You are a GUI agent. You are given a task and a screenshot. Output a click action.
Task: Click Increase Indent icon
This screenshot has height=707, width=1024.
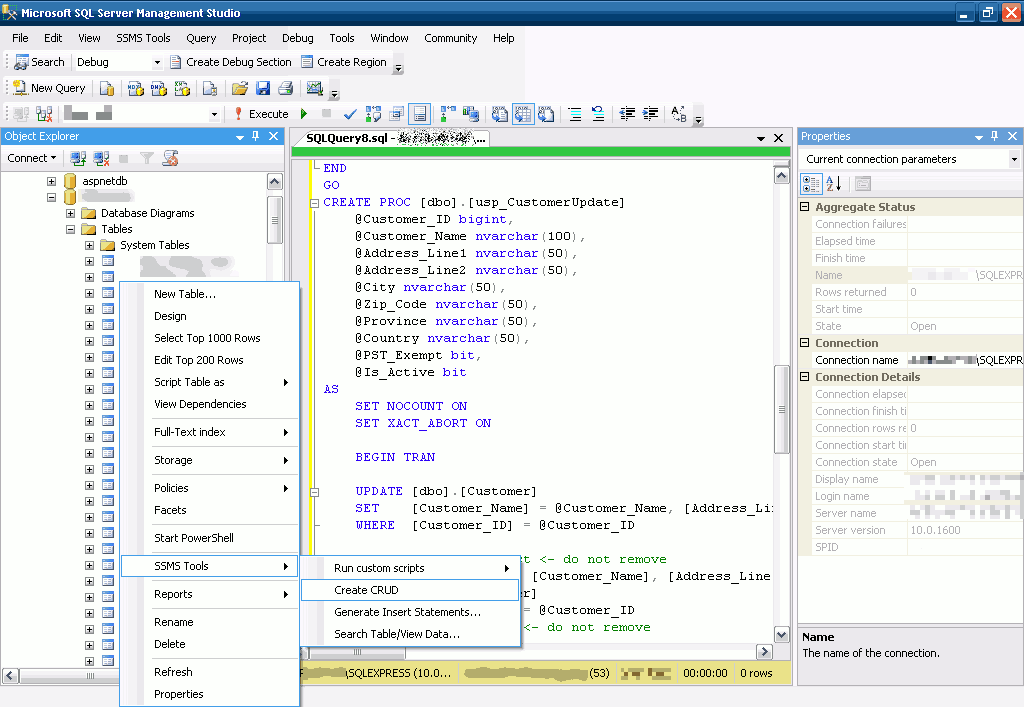[x=650, y=114]
